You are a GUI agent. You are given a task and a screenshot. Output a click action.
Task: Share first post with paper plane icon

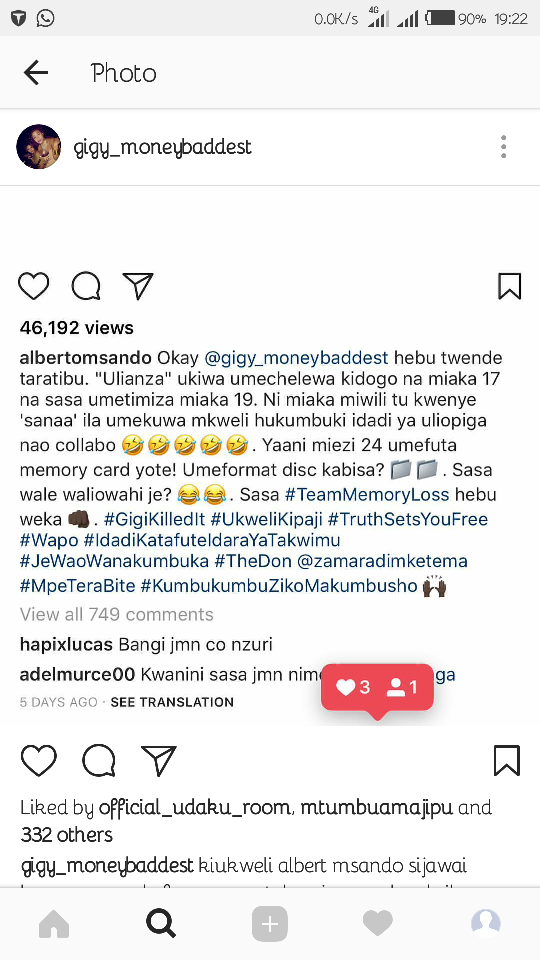138,286
